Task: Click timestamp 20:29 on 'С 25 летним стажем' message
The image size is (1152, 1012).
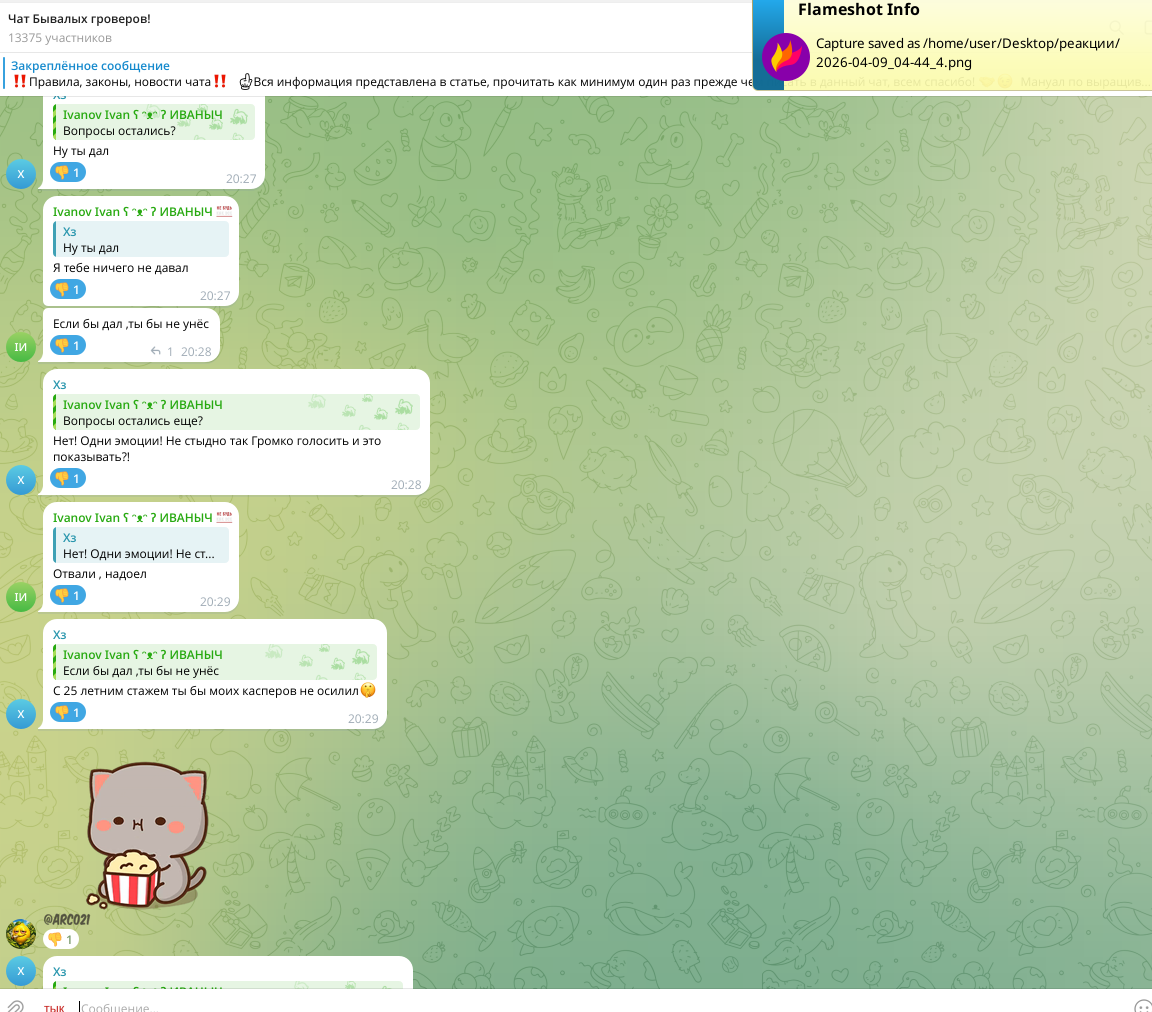Action: click(x=363, y=718)
